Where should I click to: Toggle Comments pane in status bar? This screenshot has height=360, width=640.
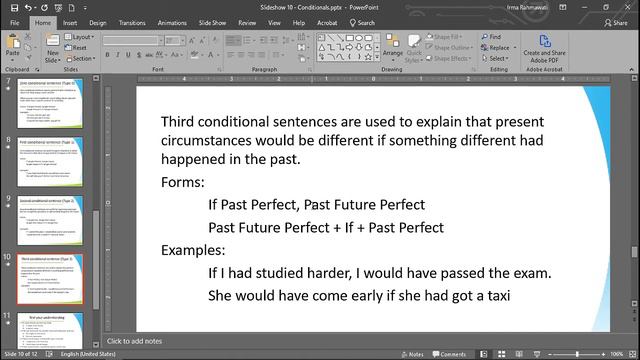point(449,354)
